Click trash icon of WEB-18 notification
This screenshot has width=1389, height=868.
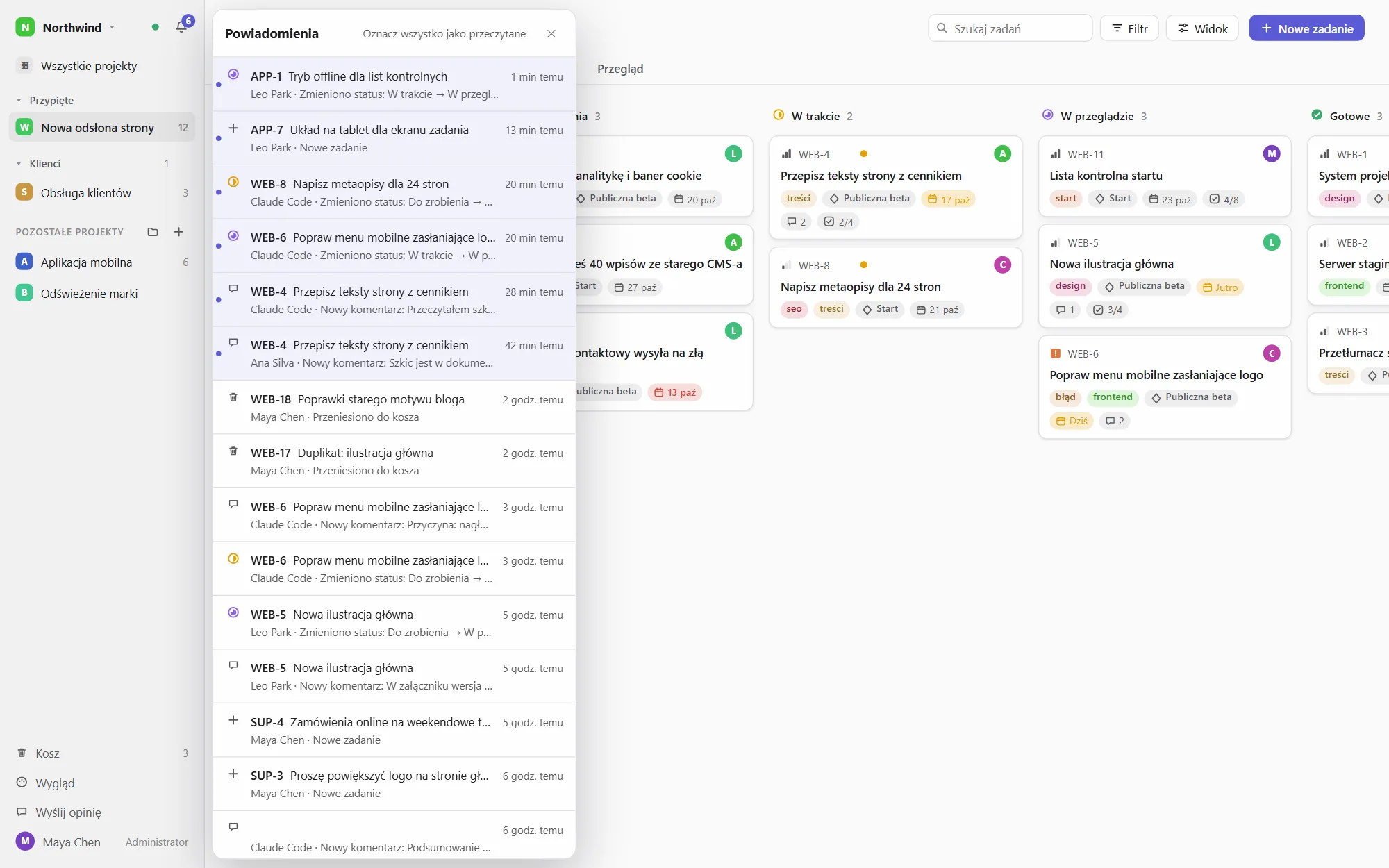(x=233, y=398)
